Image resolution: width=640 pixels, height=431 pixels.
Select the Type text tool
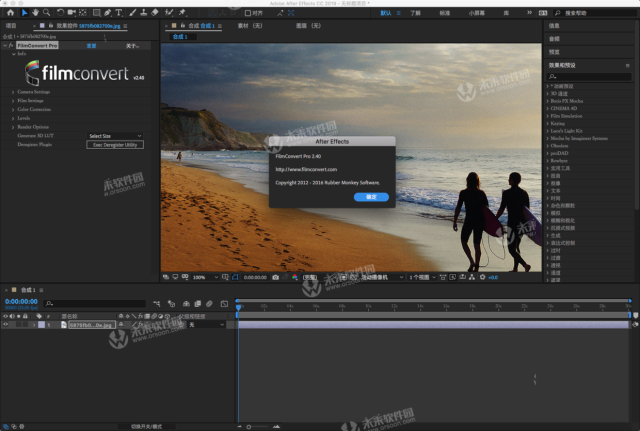point(119,13)
